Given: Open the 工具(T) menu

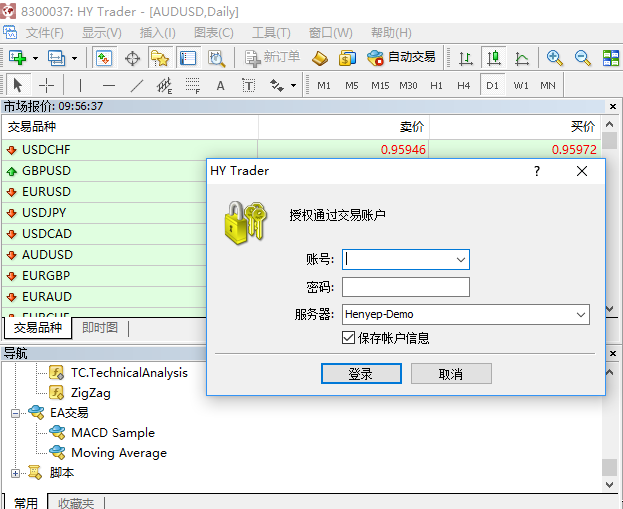Looking at the screenshot, I should (271, 33).
